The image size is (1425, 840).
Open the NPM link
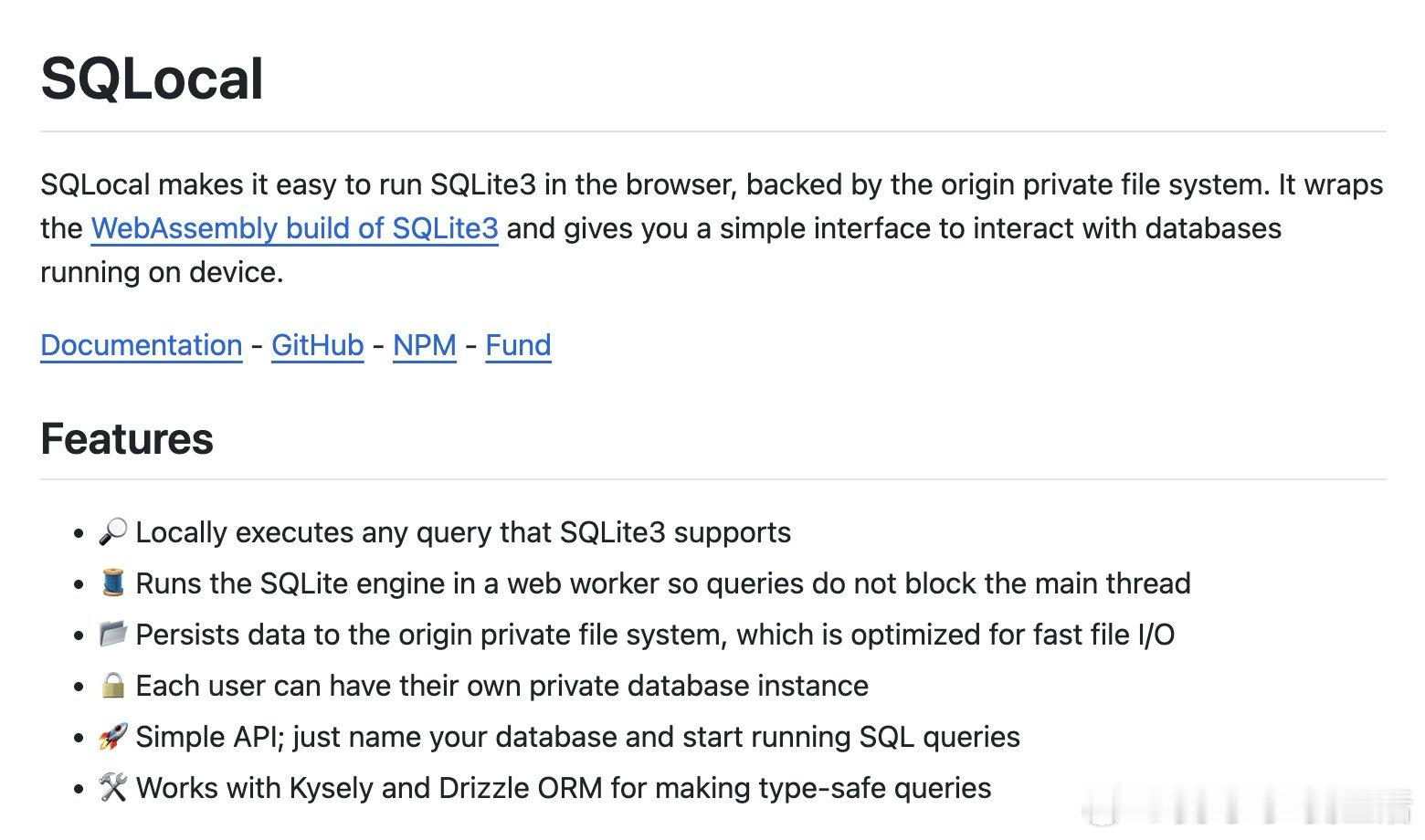(425, 345)
